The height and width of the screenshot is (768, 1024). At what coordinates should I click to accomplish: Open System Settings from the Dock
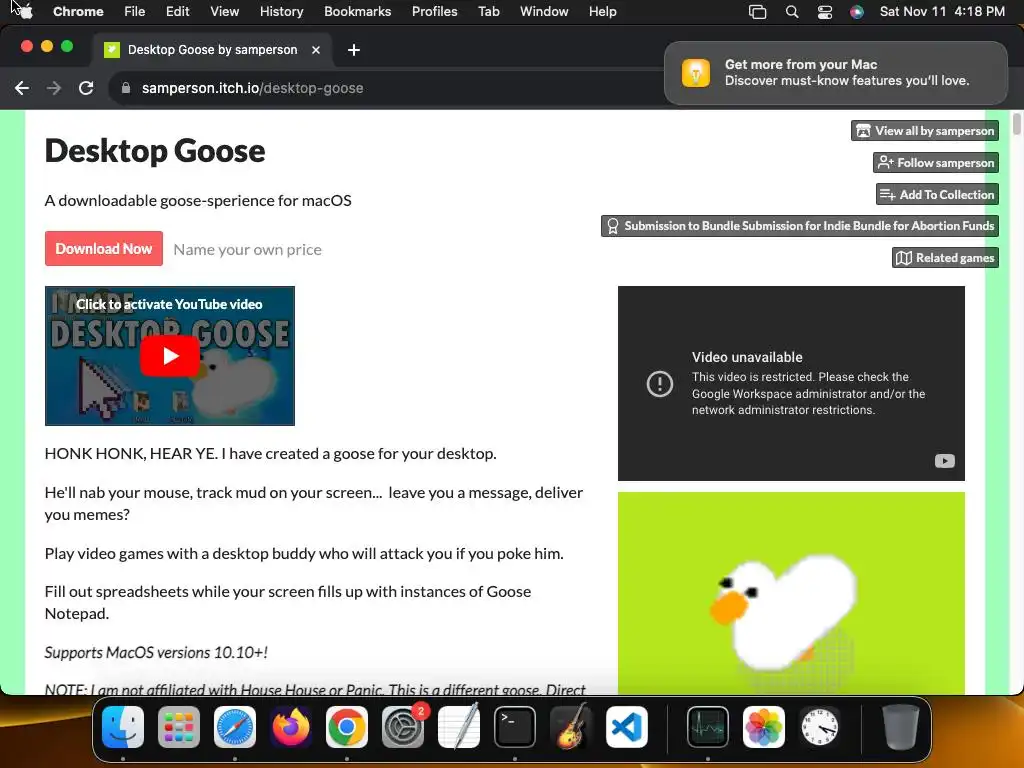(403, 727)
